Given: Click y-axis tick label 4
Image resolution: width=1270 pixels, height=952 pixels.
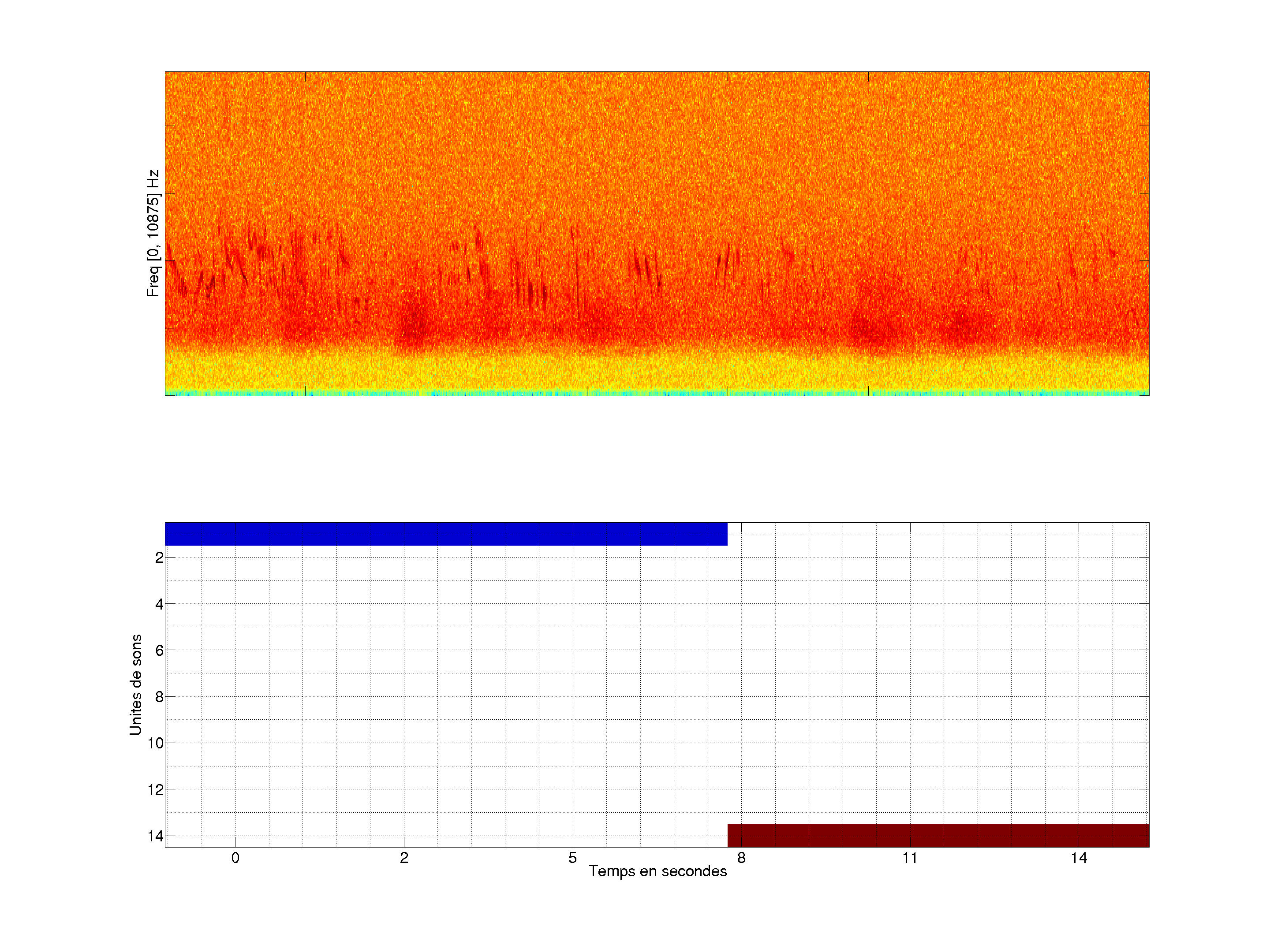Looking at the screenshot, I should (159, 604).
